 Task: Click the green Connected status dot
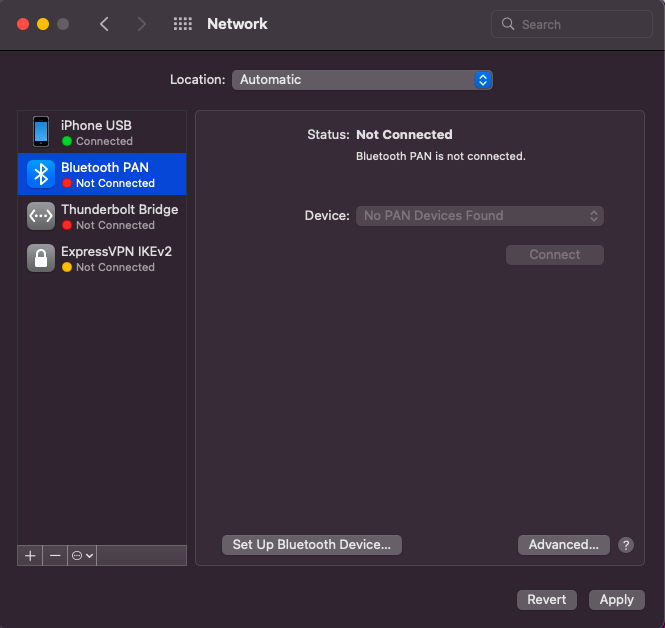coord(67,141)
